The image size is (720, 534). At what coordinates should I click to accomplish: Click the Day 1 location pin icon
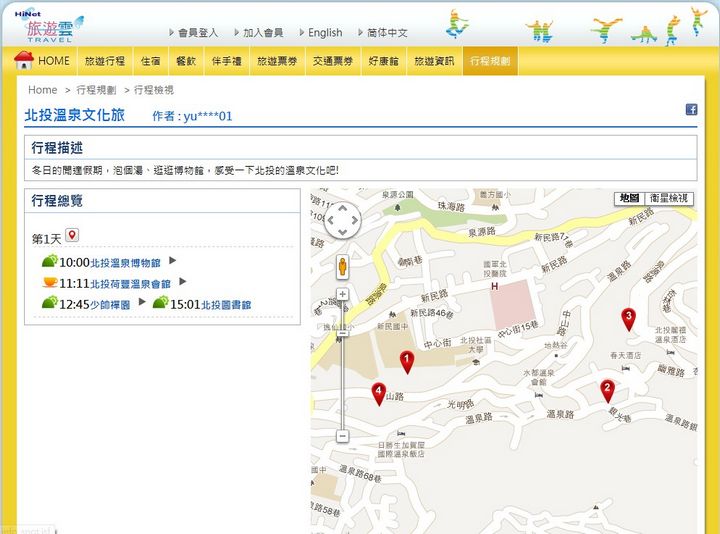tap(72, 237)
